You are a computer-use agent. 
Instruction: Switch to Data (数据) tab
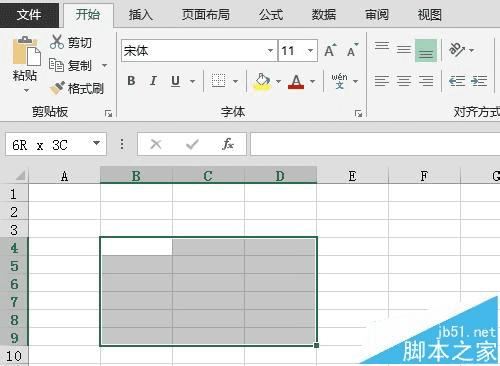pyautogui.click(x=323, y=15)
